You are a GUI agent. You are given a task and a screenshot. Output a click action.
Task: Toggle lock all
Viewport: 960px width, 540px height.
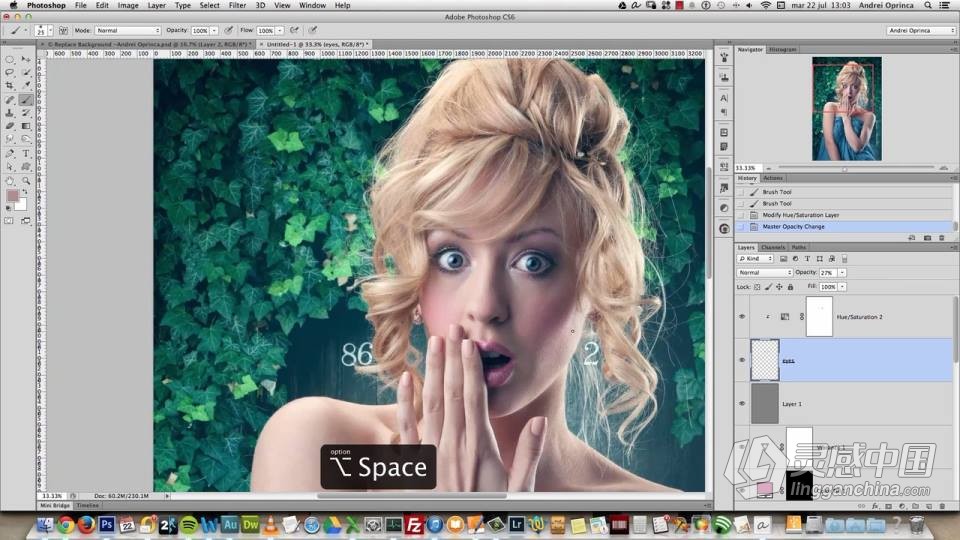(x=790, y=287)
